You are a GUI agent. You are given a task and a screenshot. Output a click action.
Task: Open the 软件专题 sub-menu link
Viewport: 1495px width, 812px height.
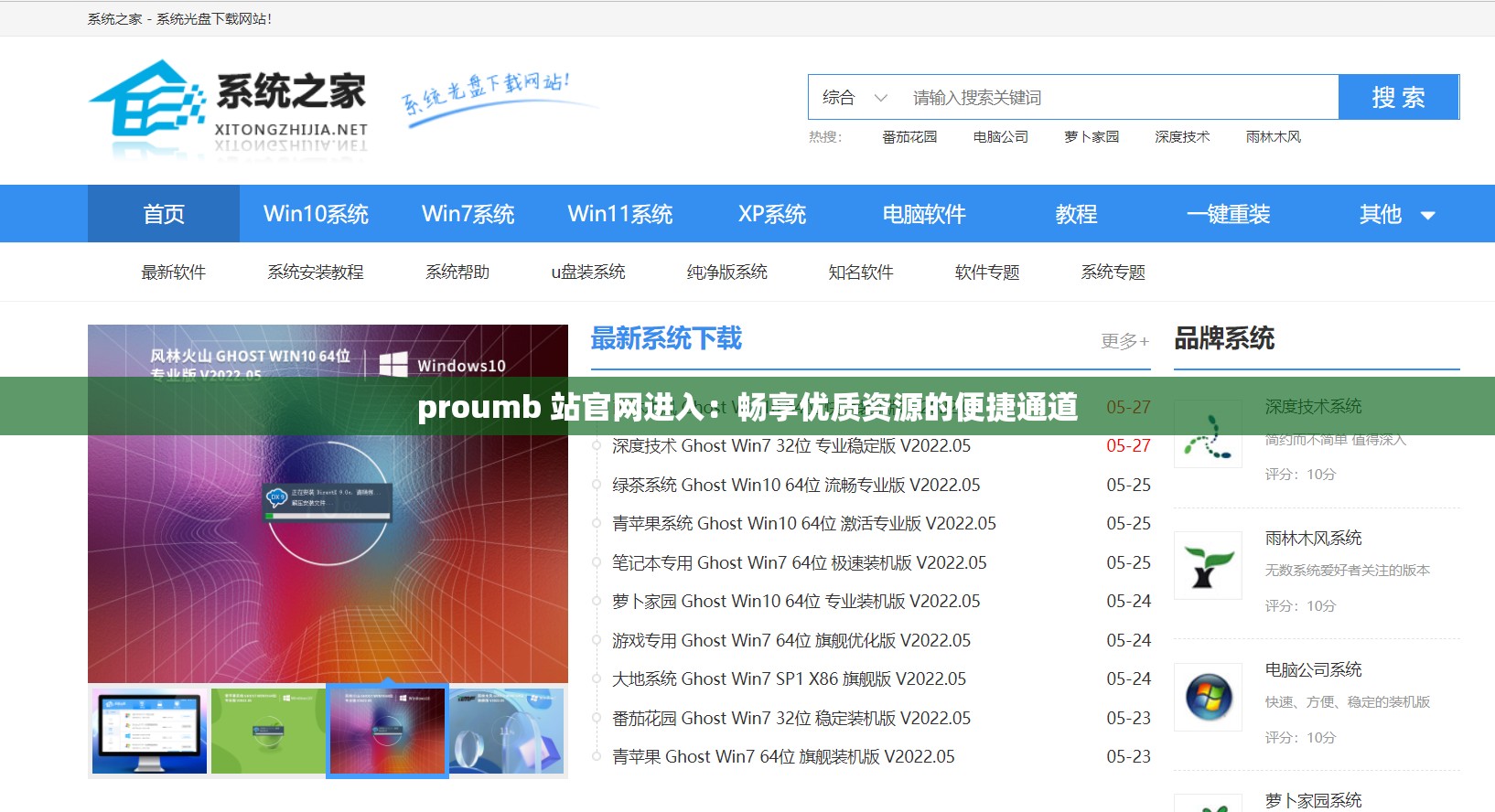click(x=987, y=272)
